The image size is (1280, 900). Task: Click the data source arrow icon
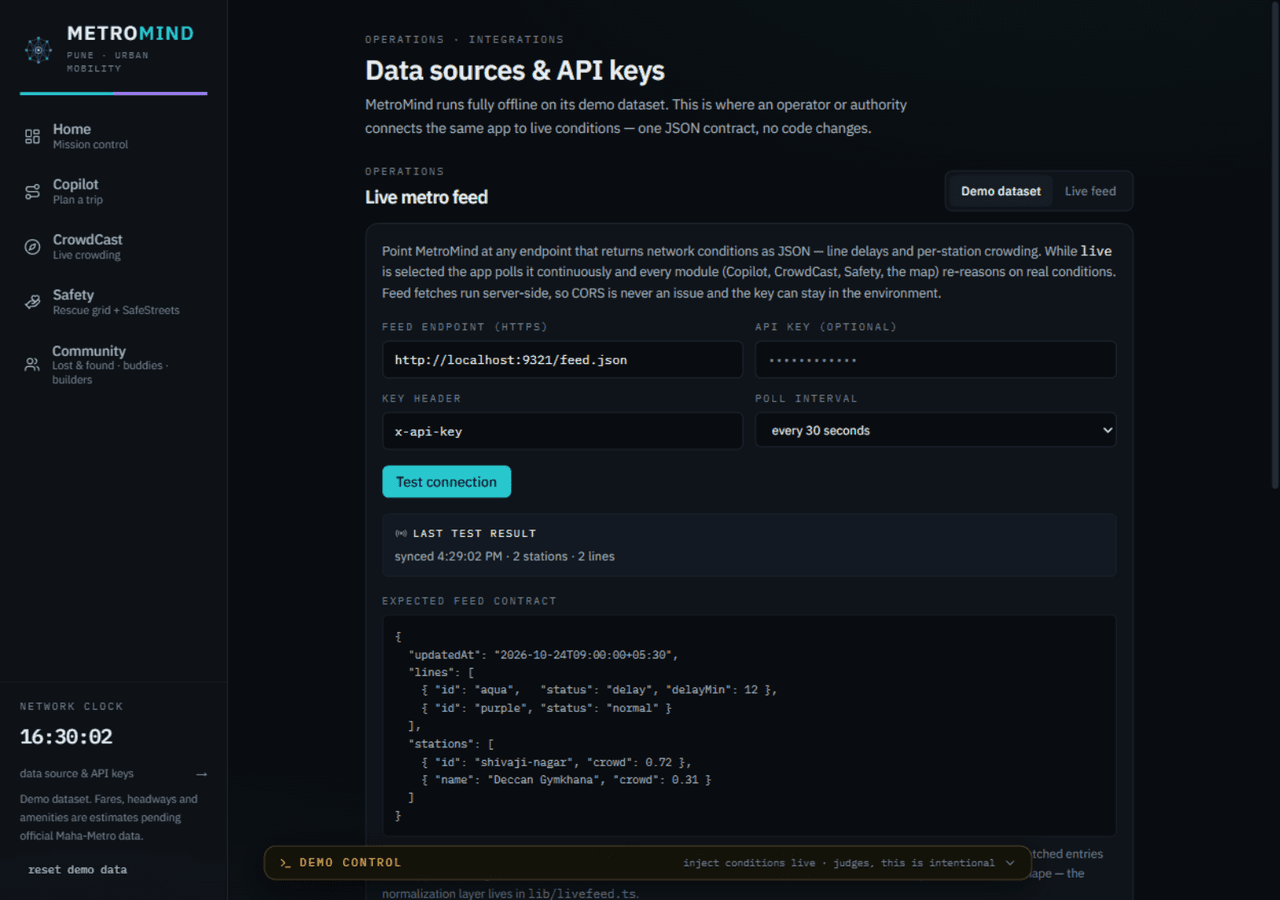[201, 774]
